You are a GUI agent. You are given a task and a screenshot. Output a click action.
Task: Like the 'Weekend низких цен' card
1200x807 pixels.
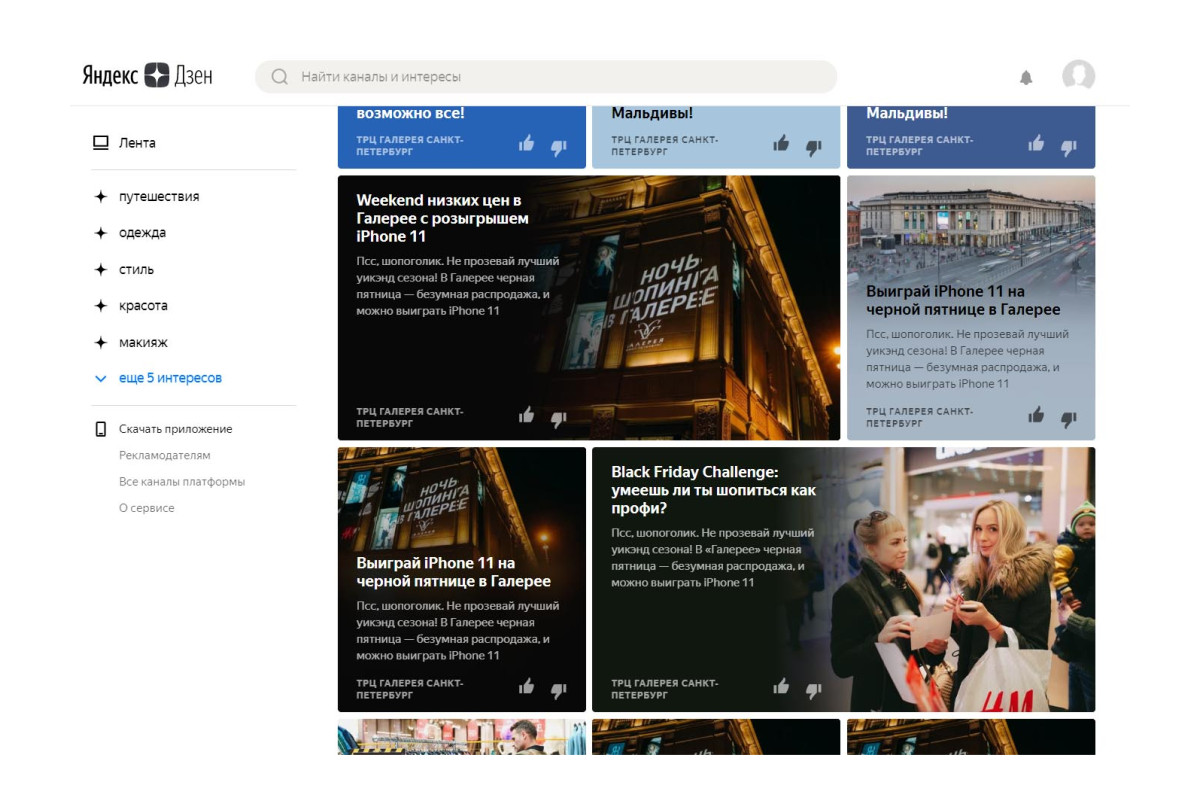527,415
